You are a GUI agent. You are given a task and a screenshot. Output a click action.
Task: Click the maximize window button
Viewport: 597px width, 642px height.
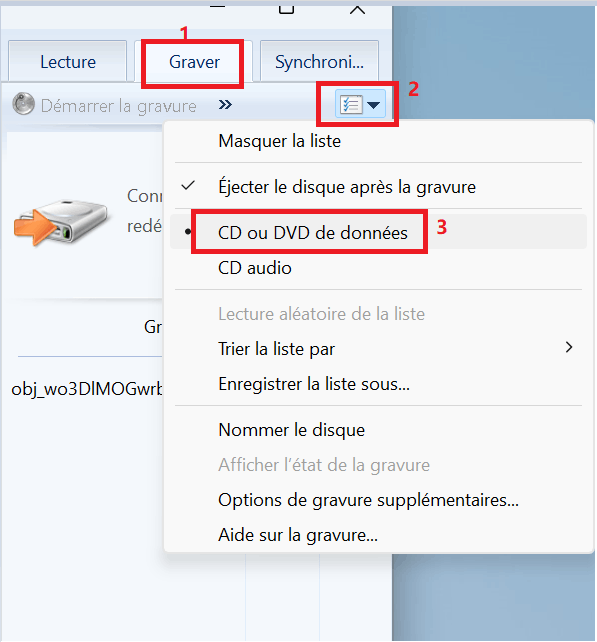click(286, 8)
